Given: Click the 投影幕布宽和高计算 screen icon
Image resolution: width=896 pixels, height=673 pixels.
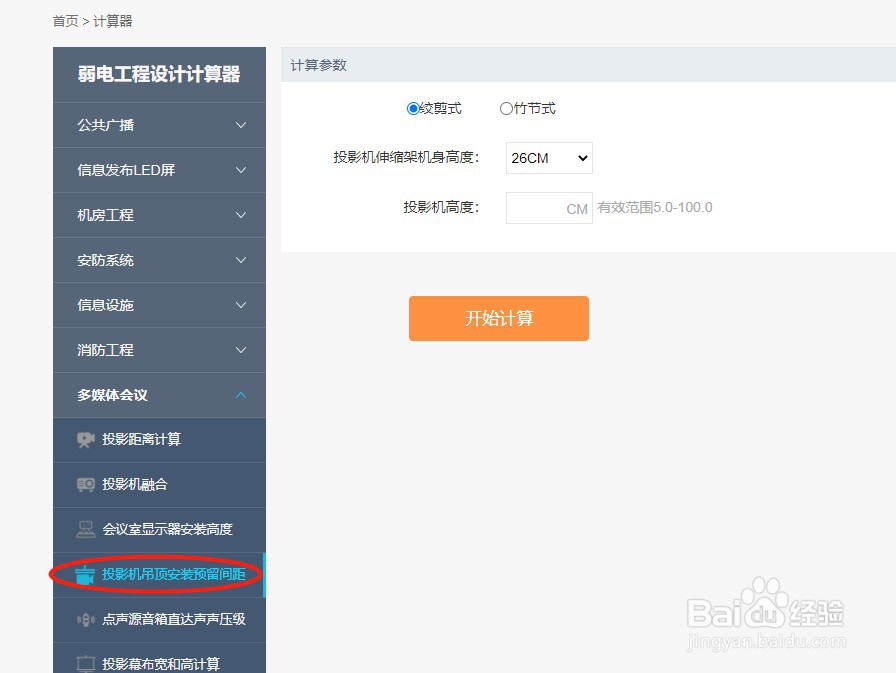Looking at the screenshot, I should click(84, 663).
